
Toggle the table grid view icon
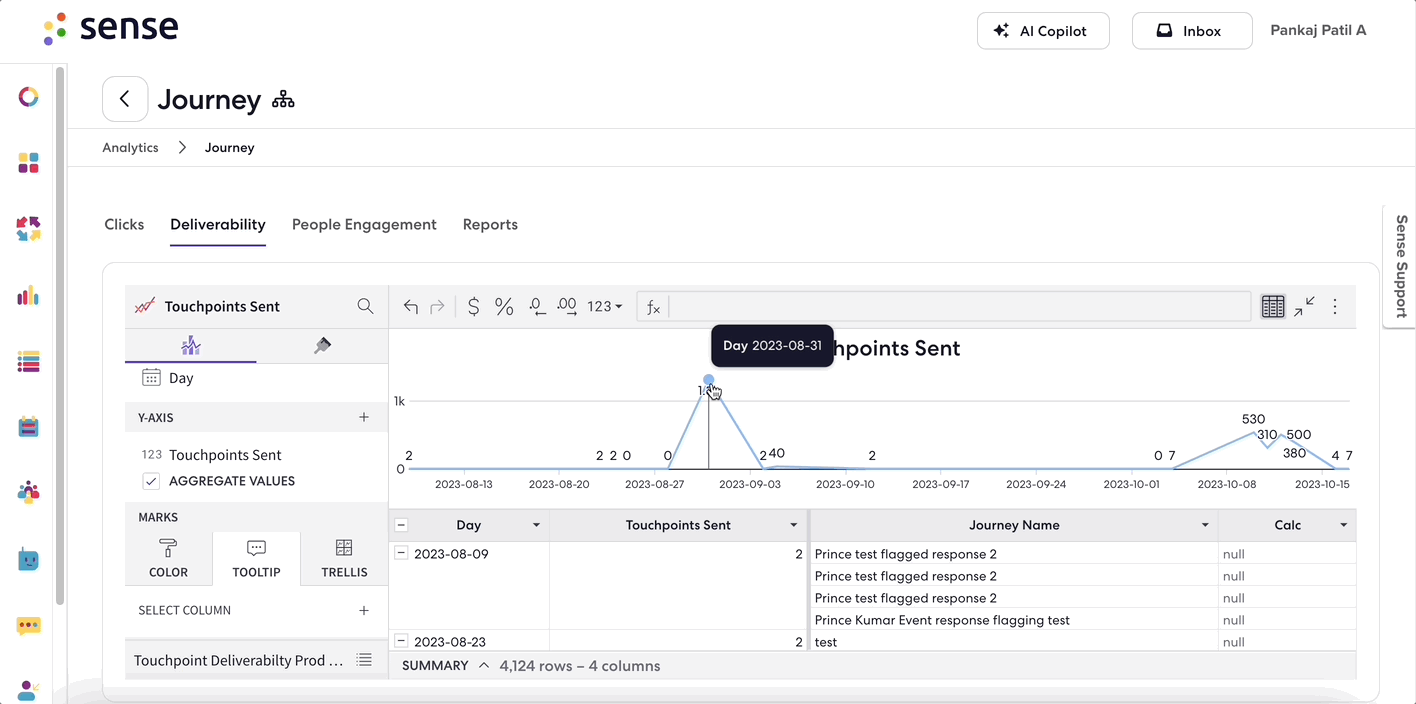1272,307
